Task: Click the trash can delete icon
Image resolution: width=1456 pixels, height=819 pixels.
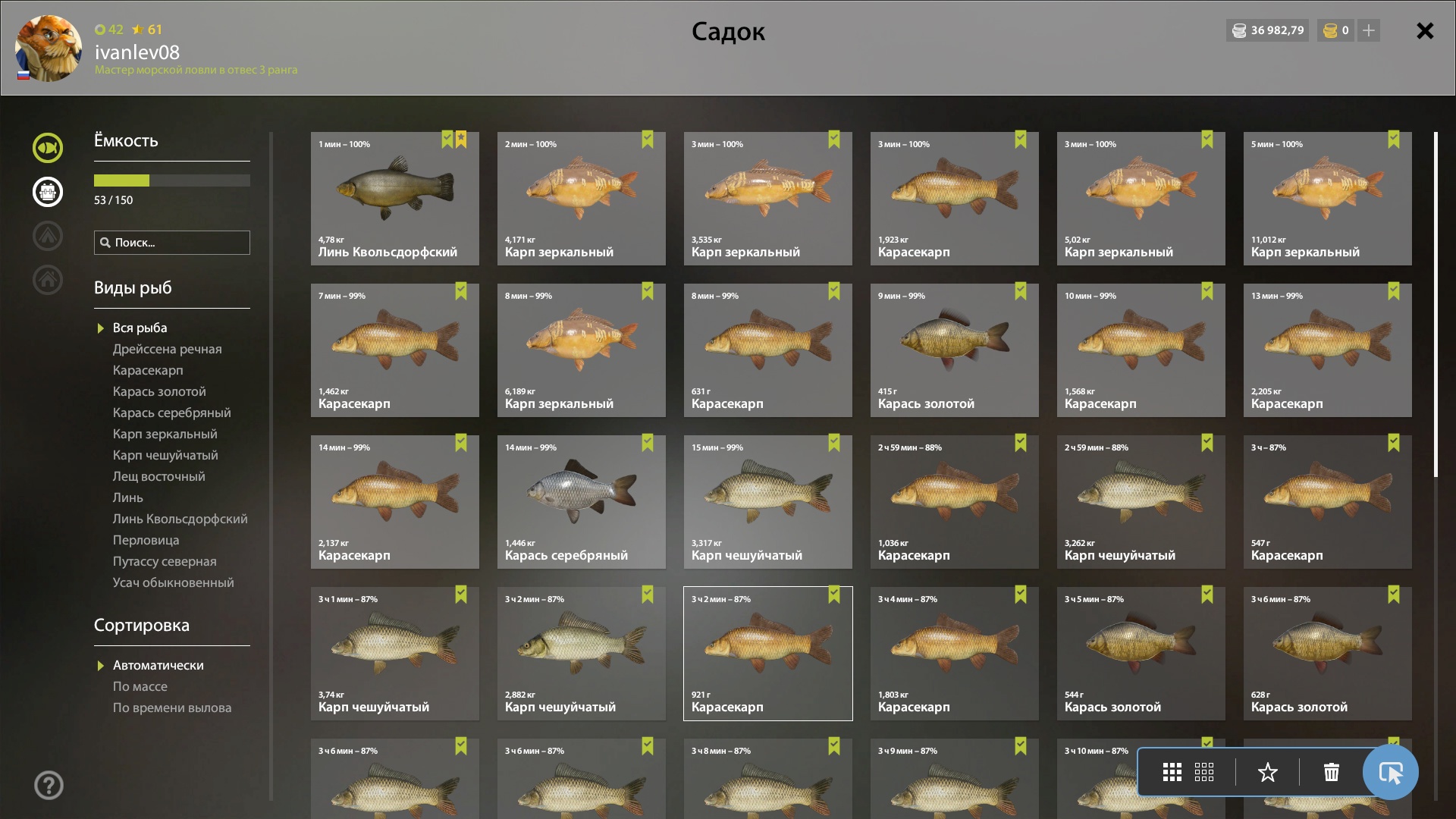Action: 1331,772
